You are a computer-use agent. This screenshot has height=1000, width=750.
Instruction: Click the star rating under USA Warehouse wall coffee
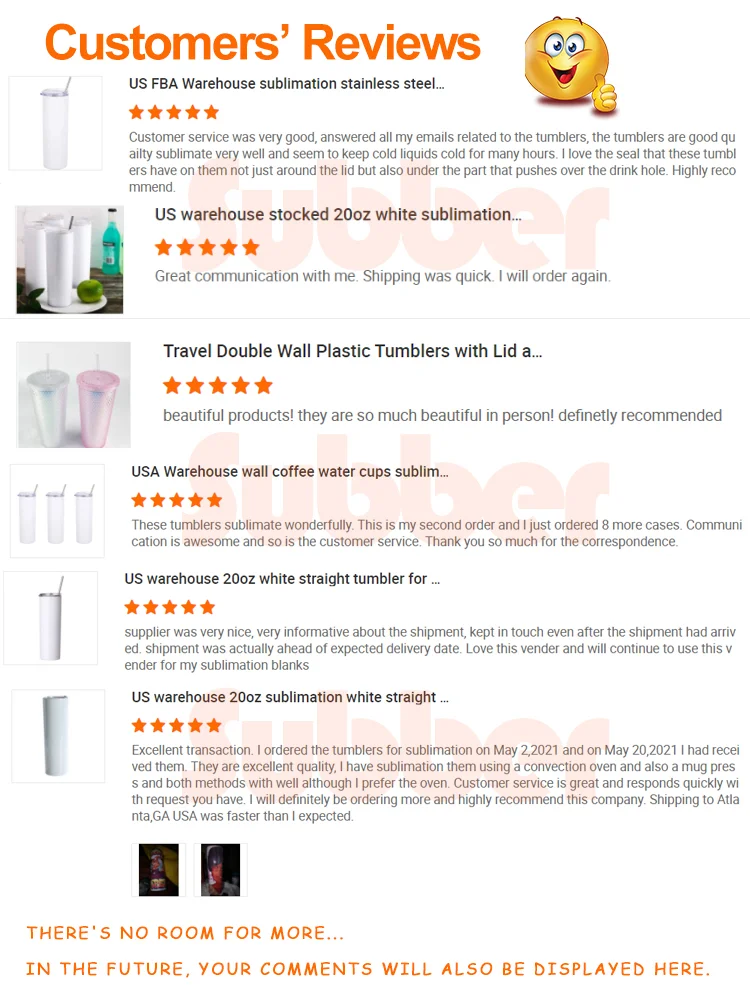point(176,500)
